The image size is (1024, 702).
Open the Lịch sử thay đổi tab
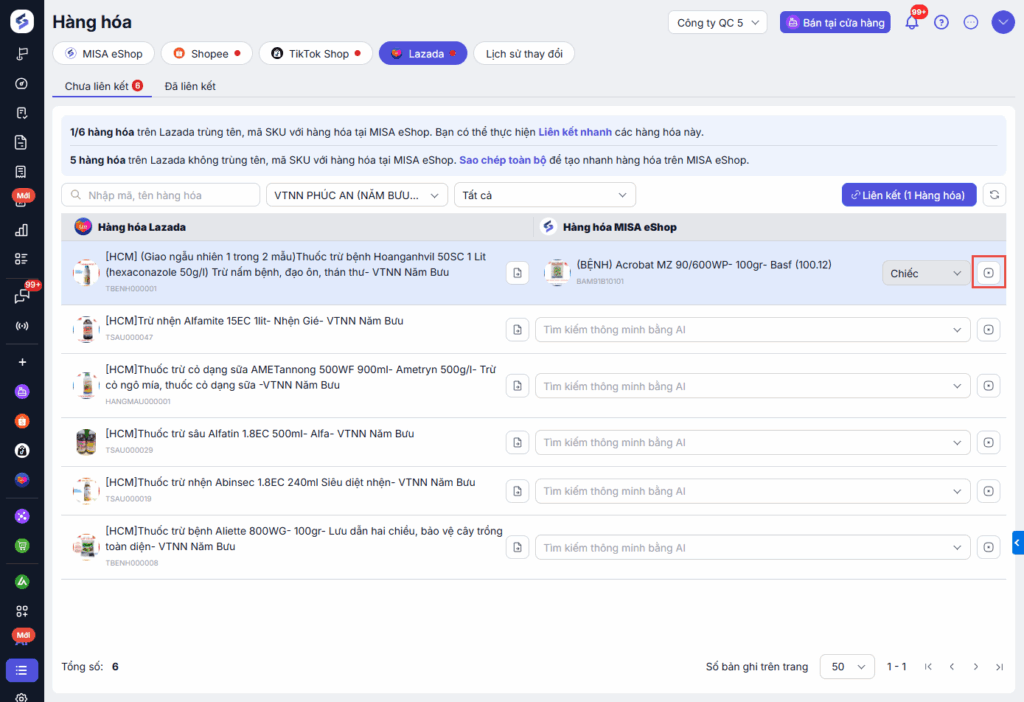point(524,53)
